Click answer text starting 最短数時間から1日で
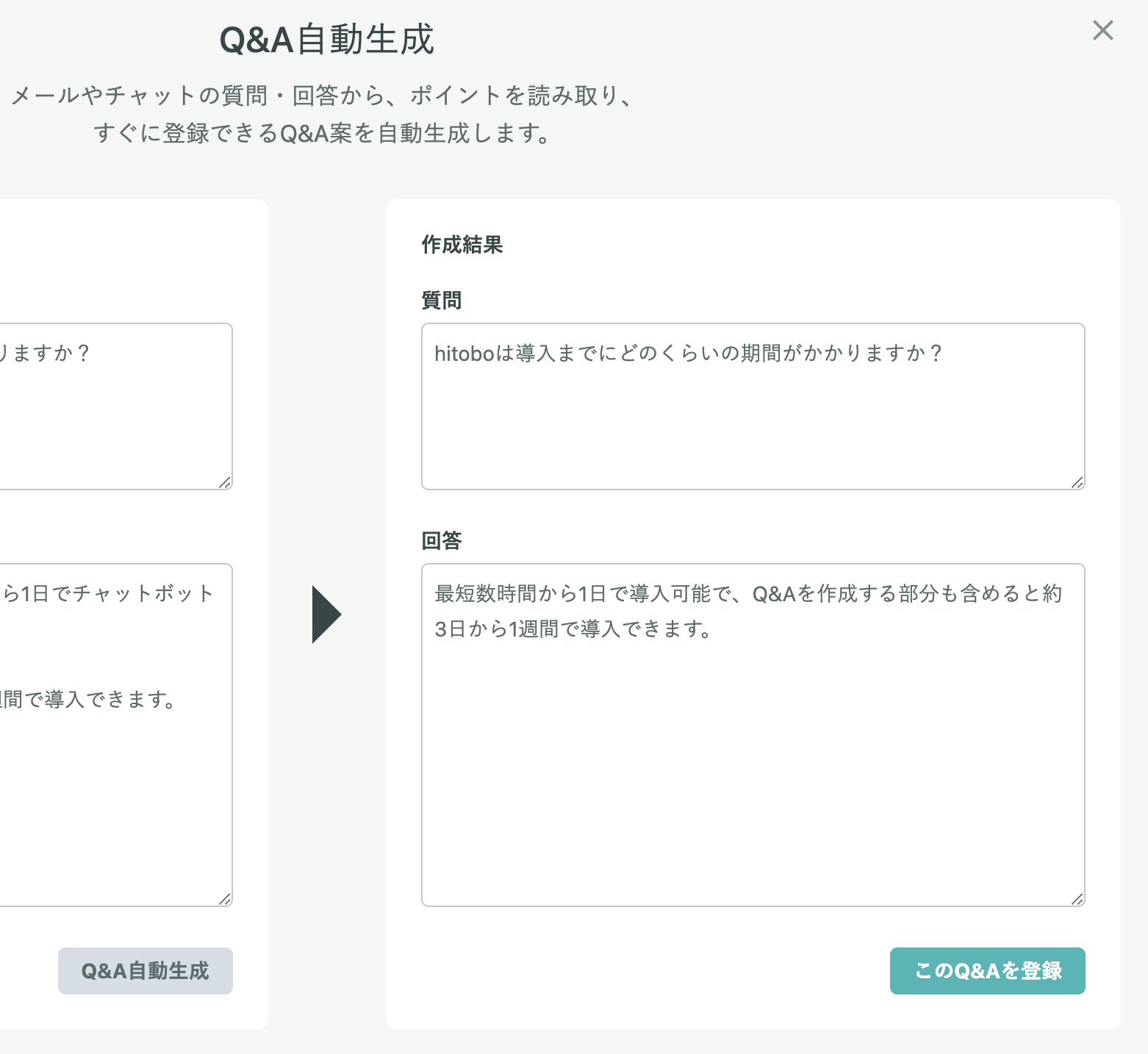The height and width of the screenshot is (1054, 1148). point(748,593)
